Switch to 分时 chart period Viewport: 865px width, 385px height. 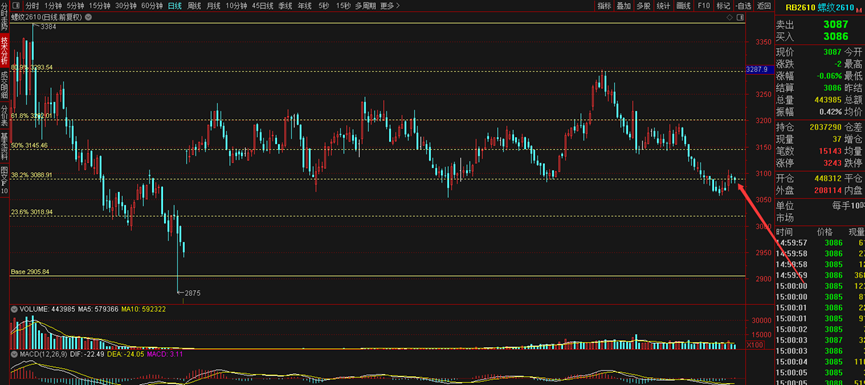point(33,6)
